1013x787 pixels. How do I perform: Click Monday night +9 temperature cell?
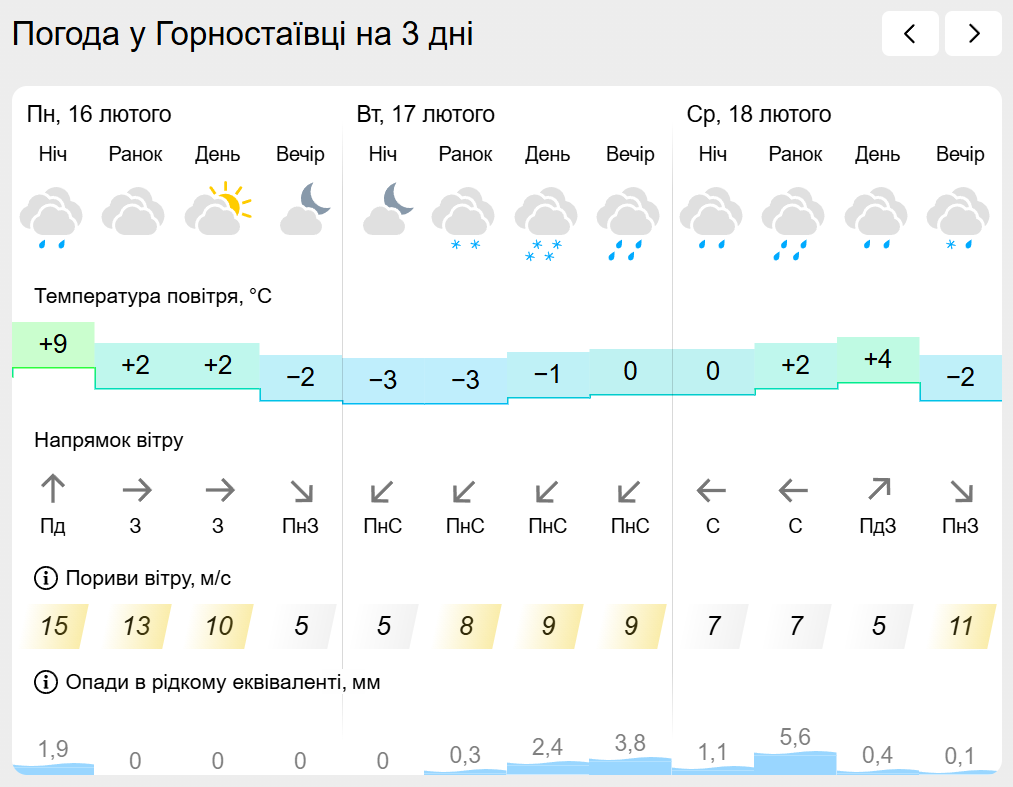pos(53,345)
